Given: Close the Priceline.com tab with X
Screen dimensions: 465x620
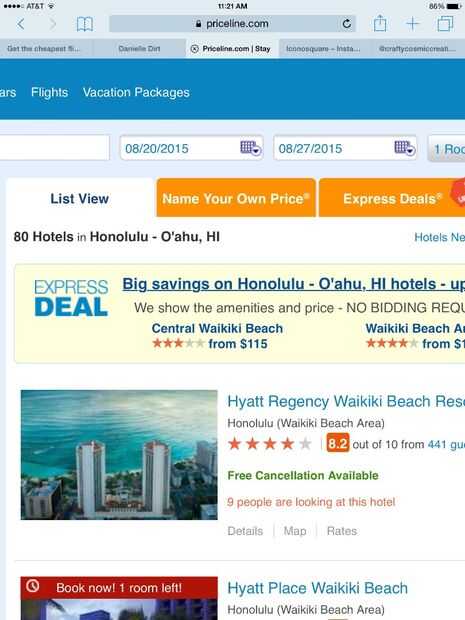Looking at the screenshot, I should 194,49.
